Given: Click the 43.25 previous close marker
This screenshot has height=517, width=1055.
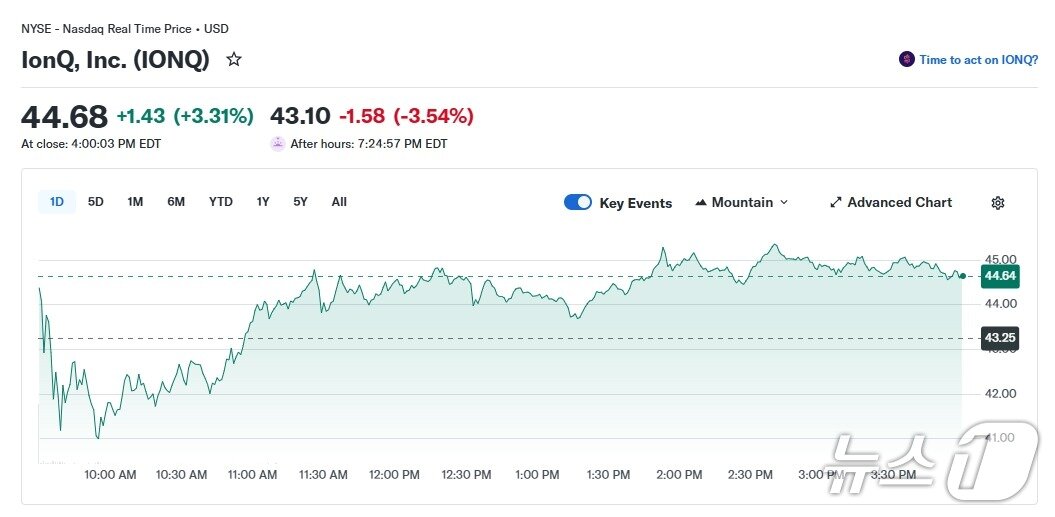Looking at the screenshot, I should (x=1000, y=338).
